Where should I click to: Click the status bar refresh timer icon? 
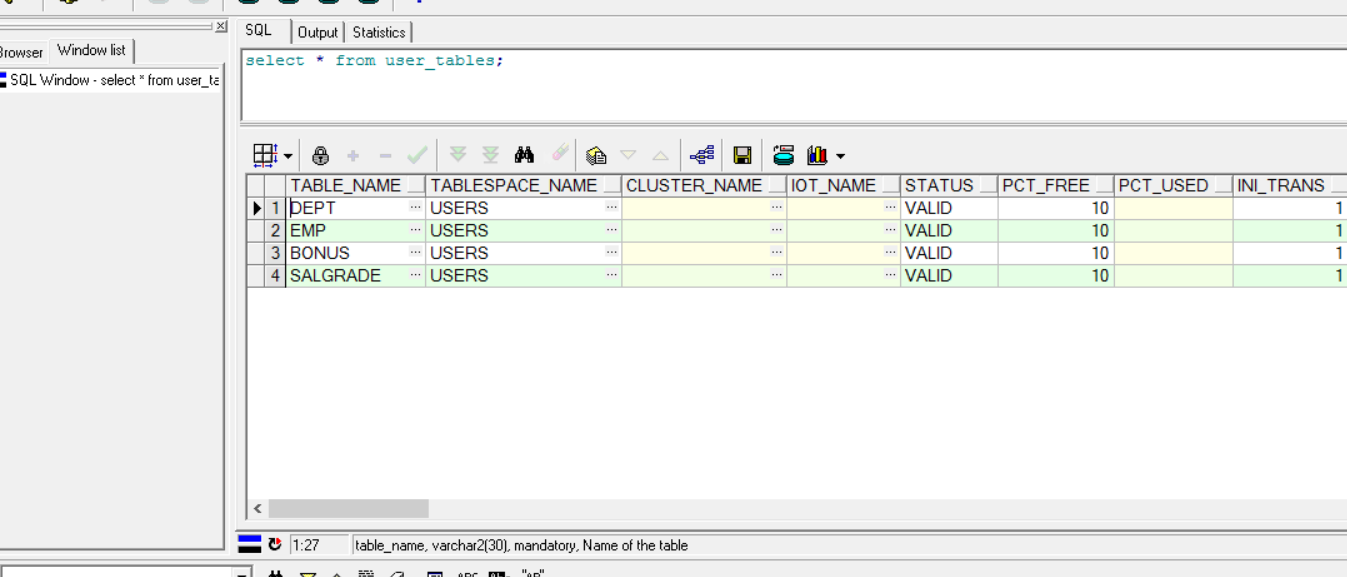click(275, 544)
